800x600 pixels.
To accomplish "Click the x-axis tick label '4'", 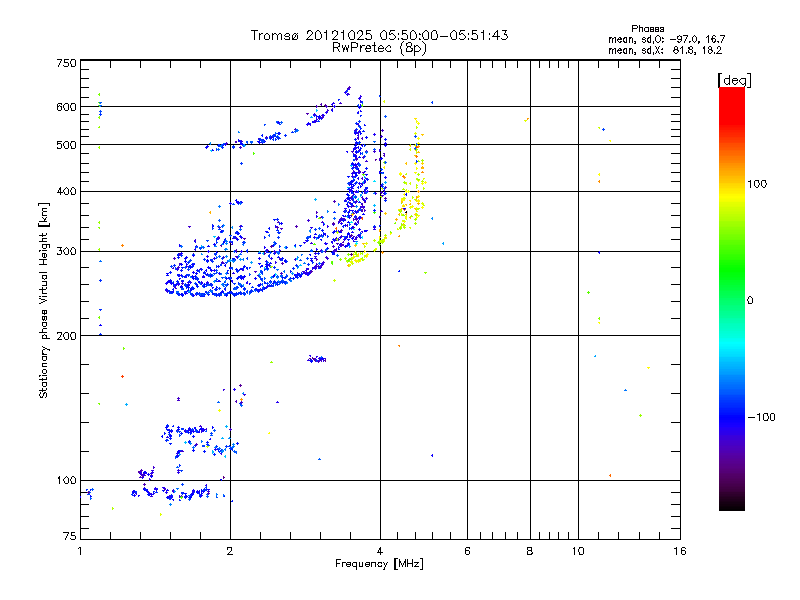I will point(380,551).
